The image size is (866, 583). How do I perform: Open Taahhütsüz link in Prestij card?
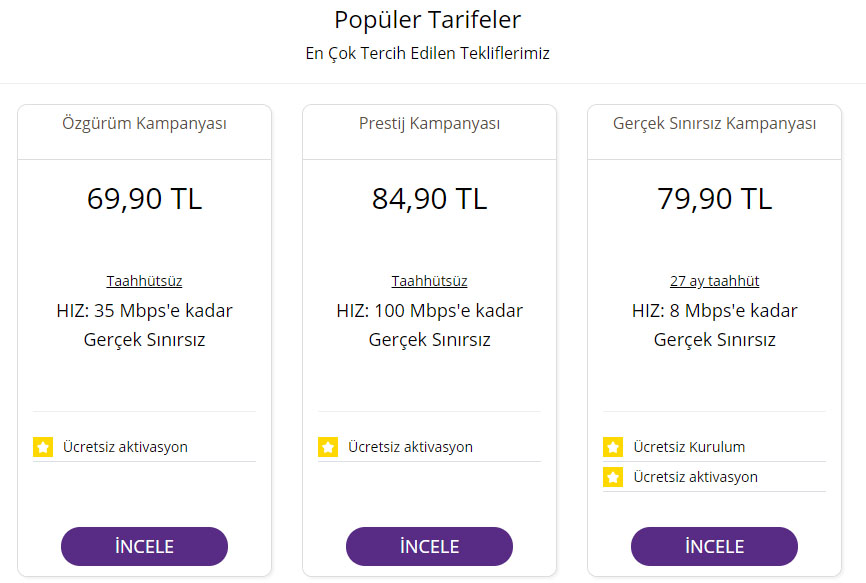pos(429,281)
